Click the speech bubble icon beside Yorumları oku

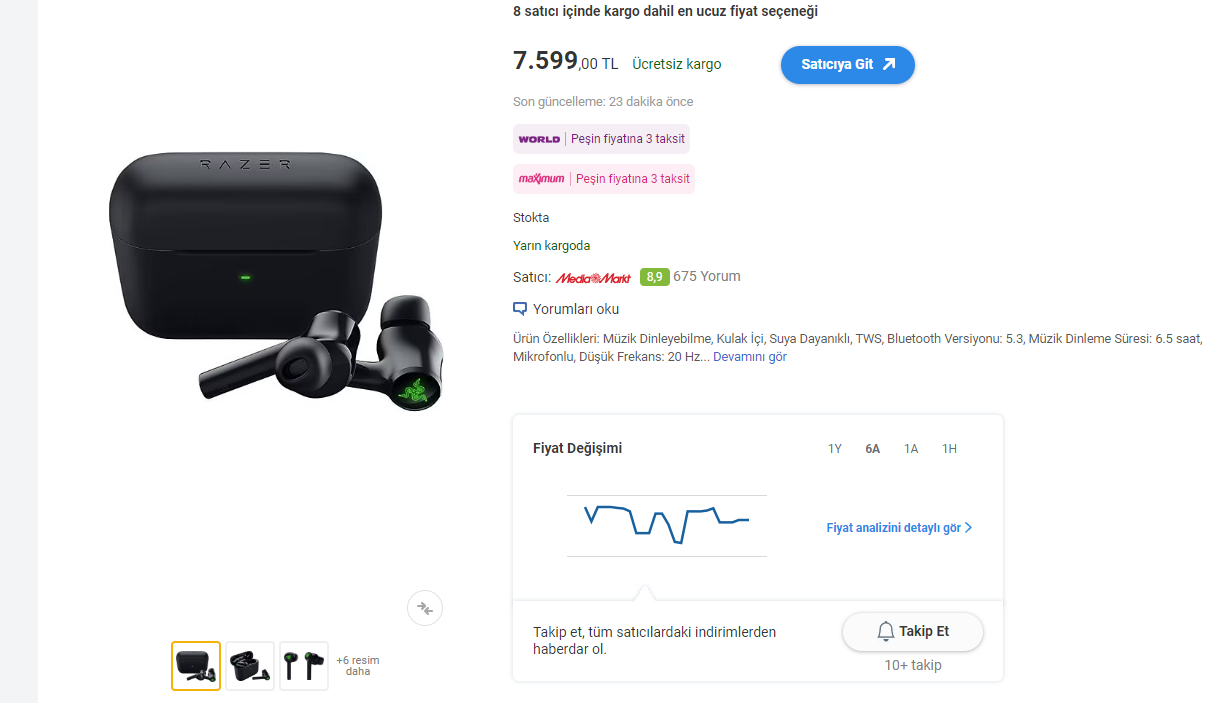[520, 309]
